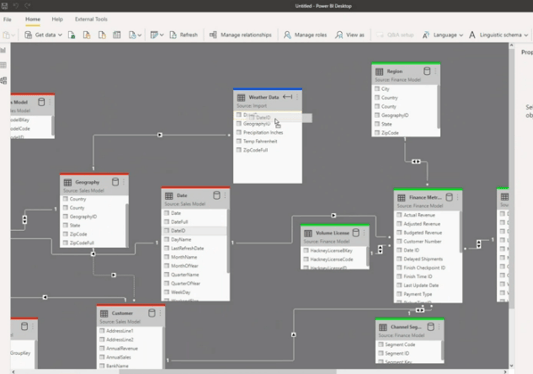Open more options on Weather Data table
533x374 pixels.
(x=297, y=97)
